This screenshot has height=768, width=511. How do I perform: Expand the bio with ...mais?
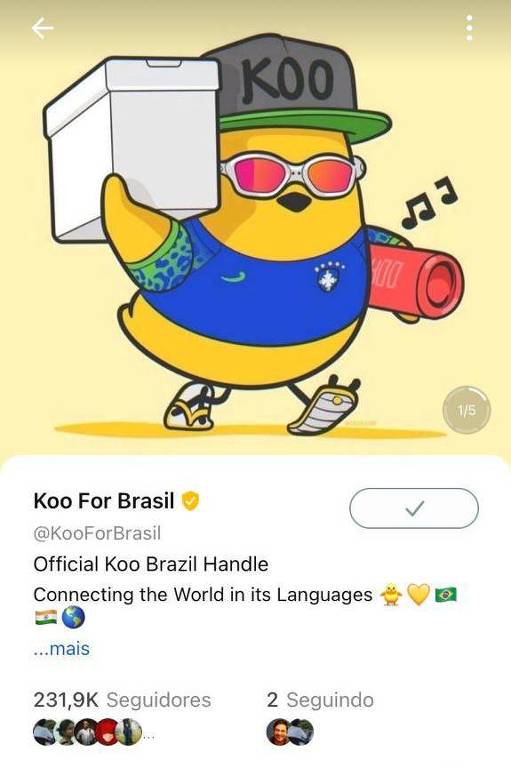62,648
